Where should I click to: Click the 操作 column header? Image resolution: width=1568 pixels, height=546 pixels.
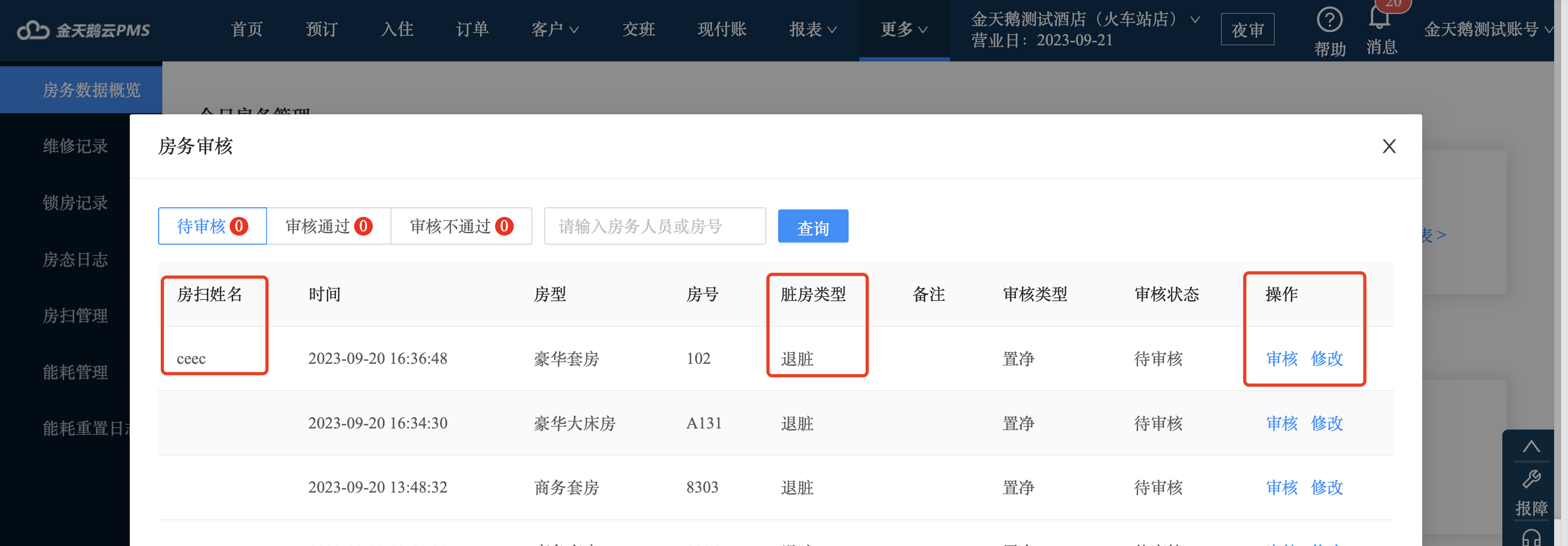pyautogui.click(x=1281, y=294)
